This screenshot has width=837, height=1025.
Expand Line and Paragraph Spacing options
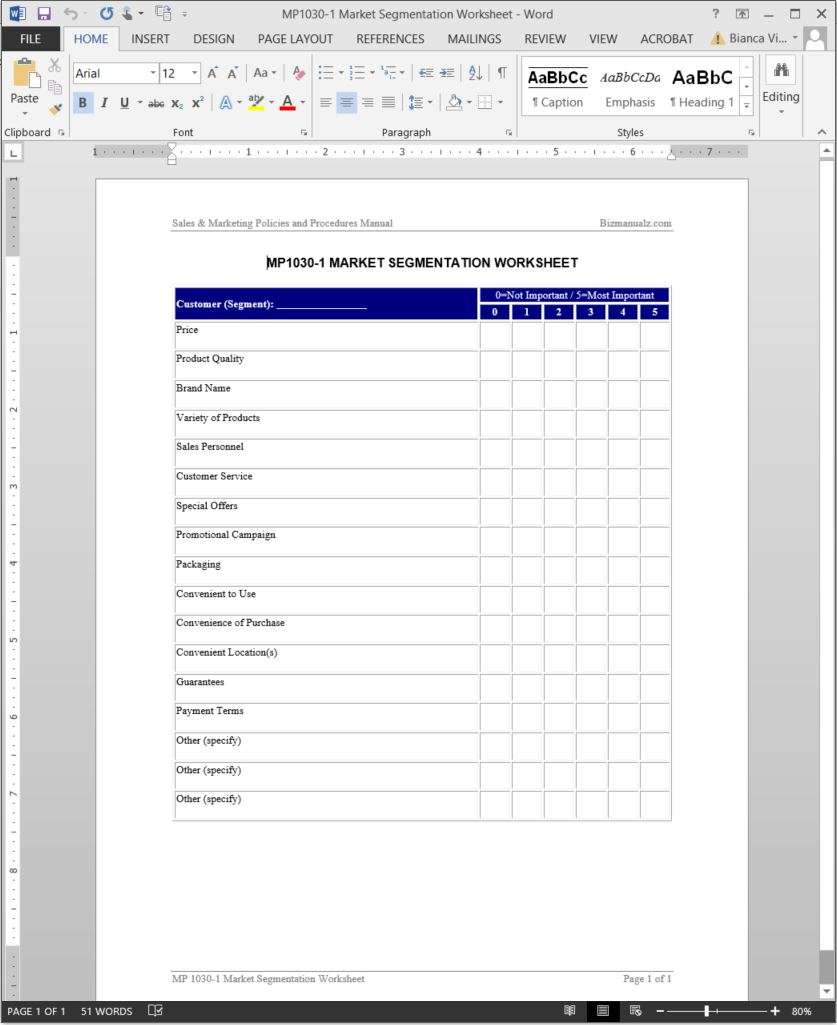[x=430, y=103]
